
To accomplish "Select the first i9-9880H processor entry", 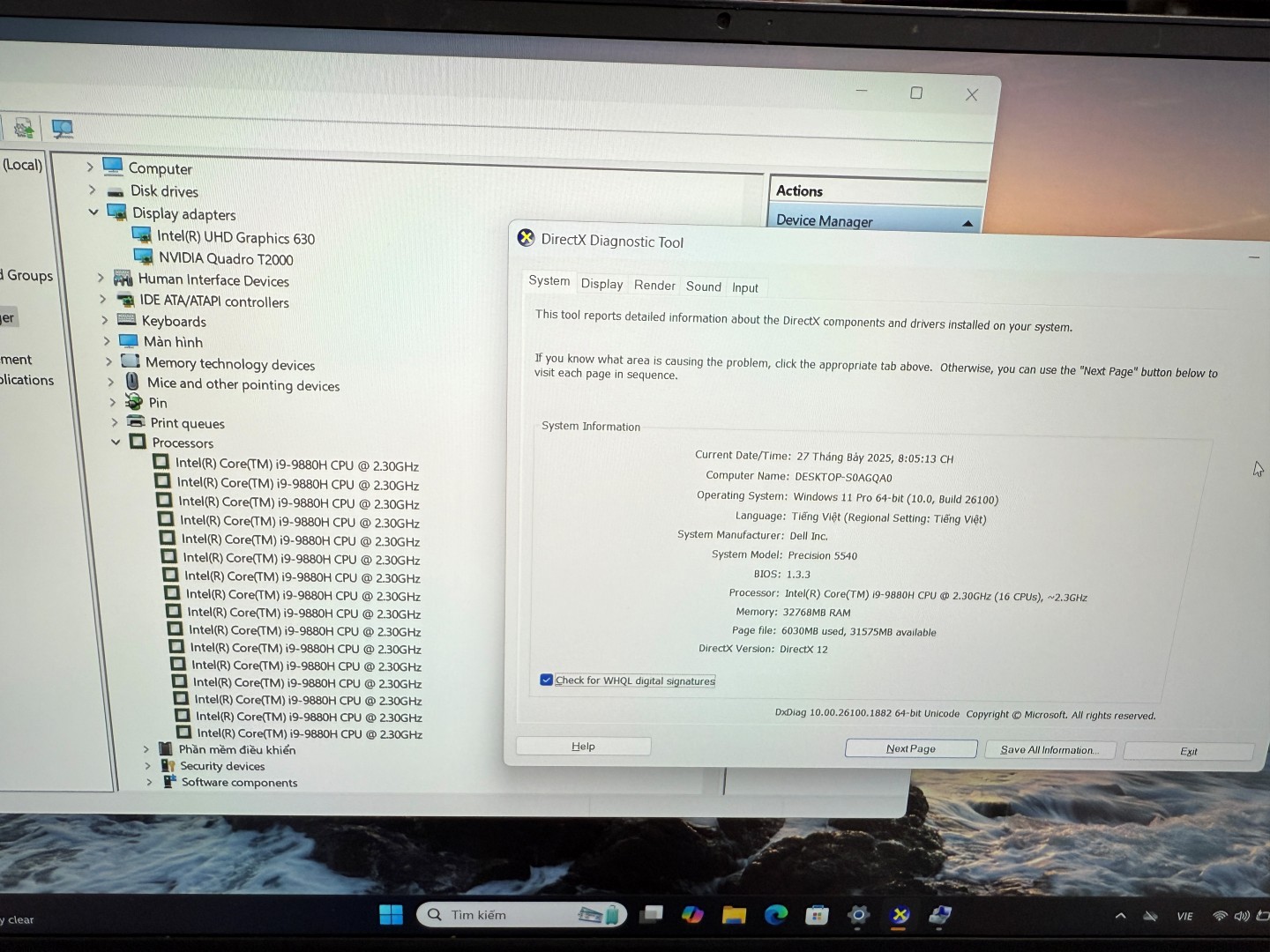I will (296, 465).
